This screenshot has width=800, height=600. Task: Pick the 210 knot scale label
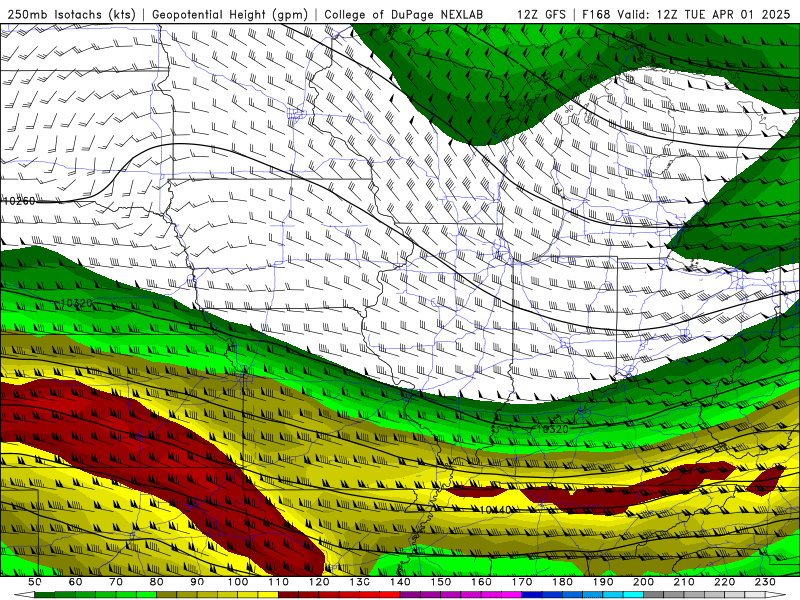(x=685, y=582)
